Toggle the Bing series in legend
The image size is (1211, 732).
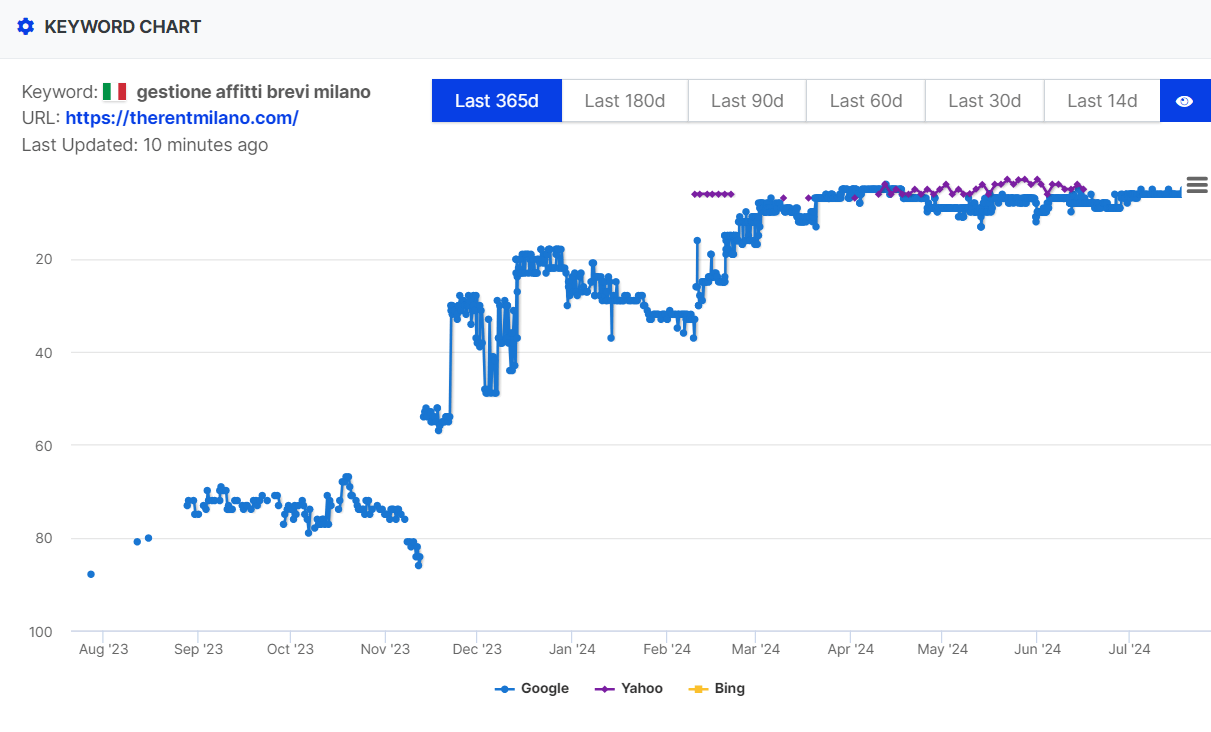pos(729,688)
